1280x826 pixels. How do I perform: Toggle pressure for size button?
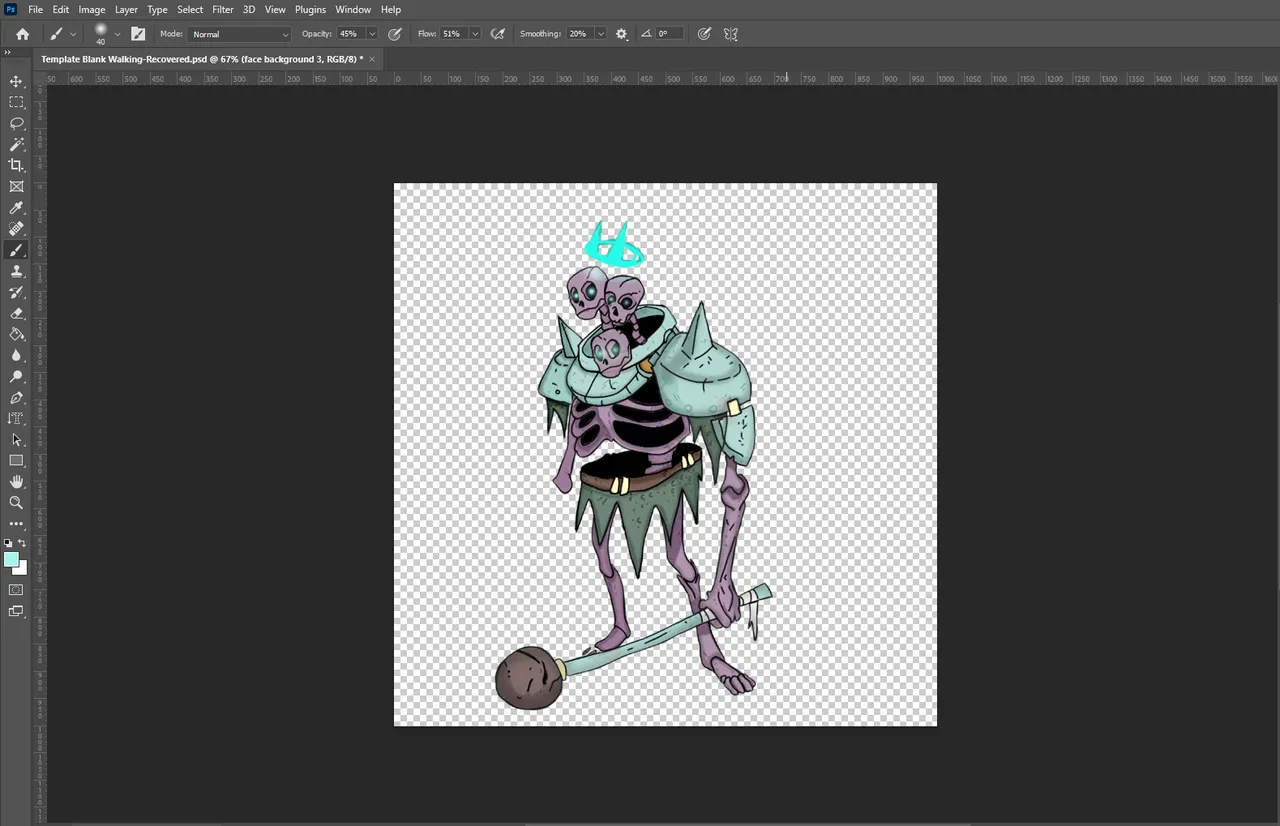(x=704, y=34)
